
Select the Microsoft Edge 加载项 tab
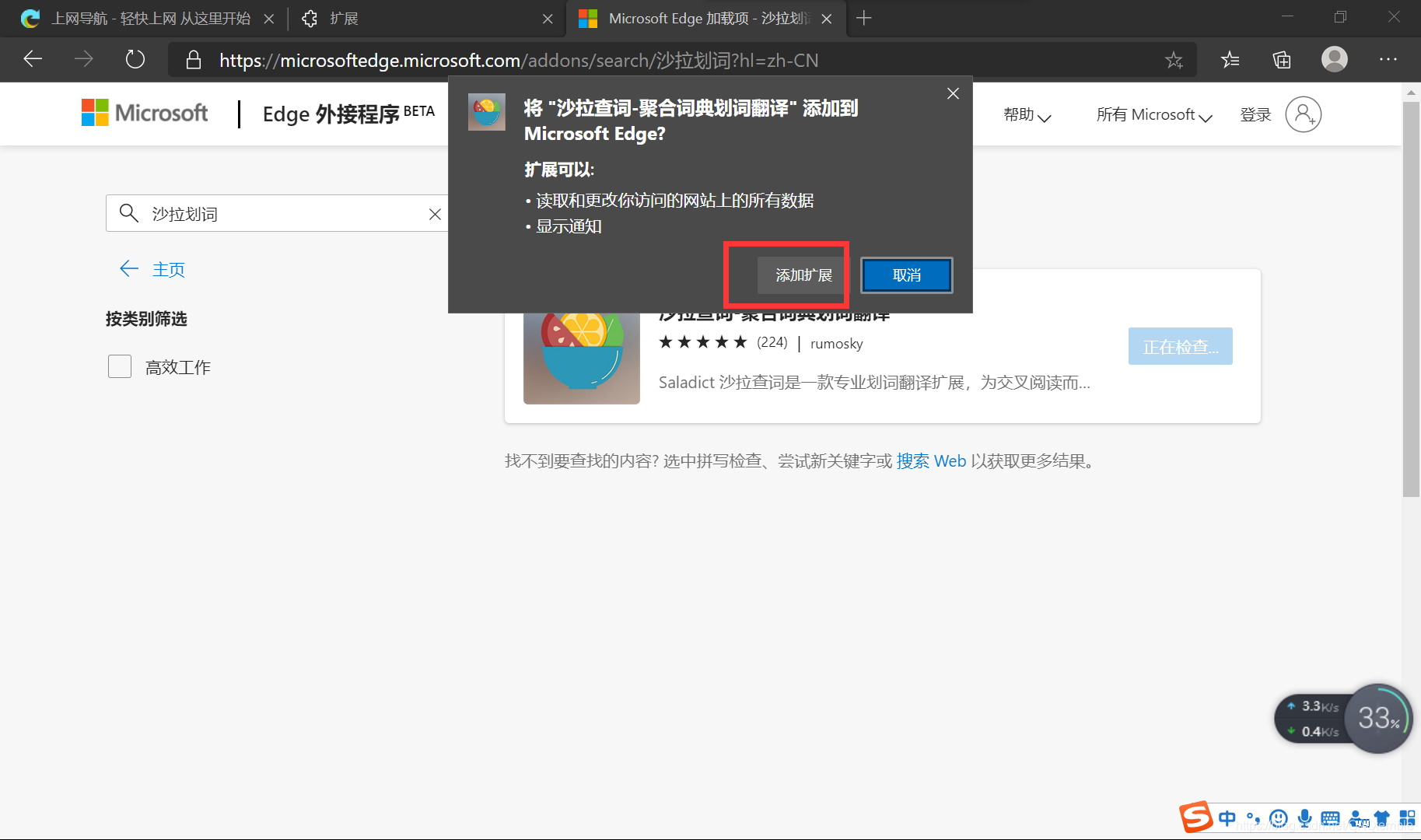(706, 19)
